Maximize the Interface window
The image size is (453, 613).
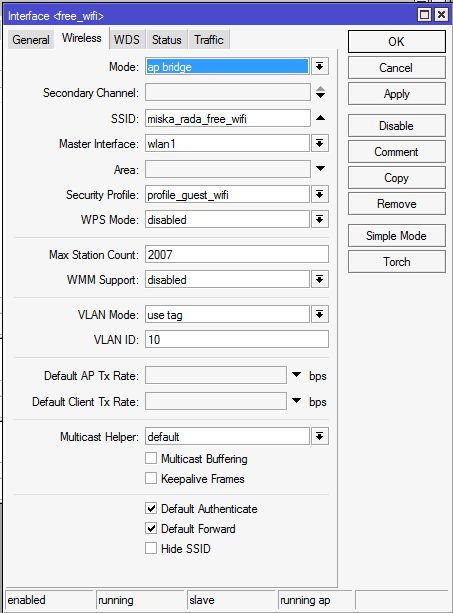424,15
